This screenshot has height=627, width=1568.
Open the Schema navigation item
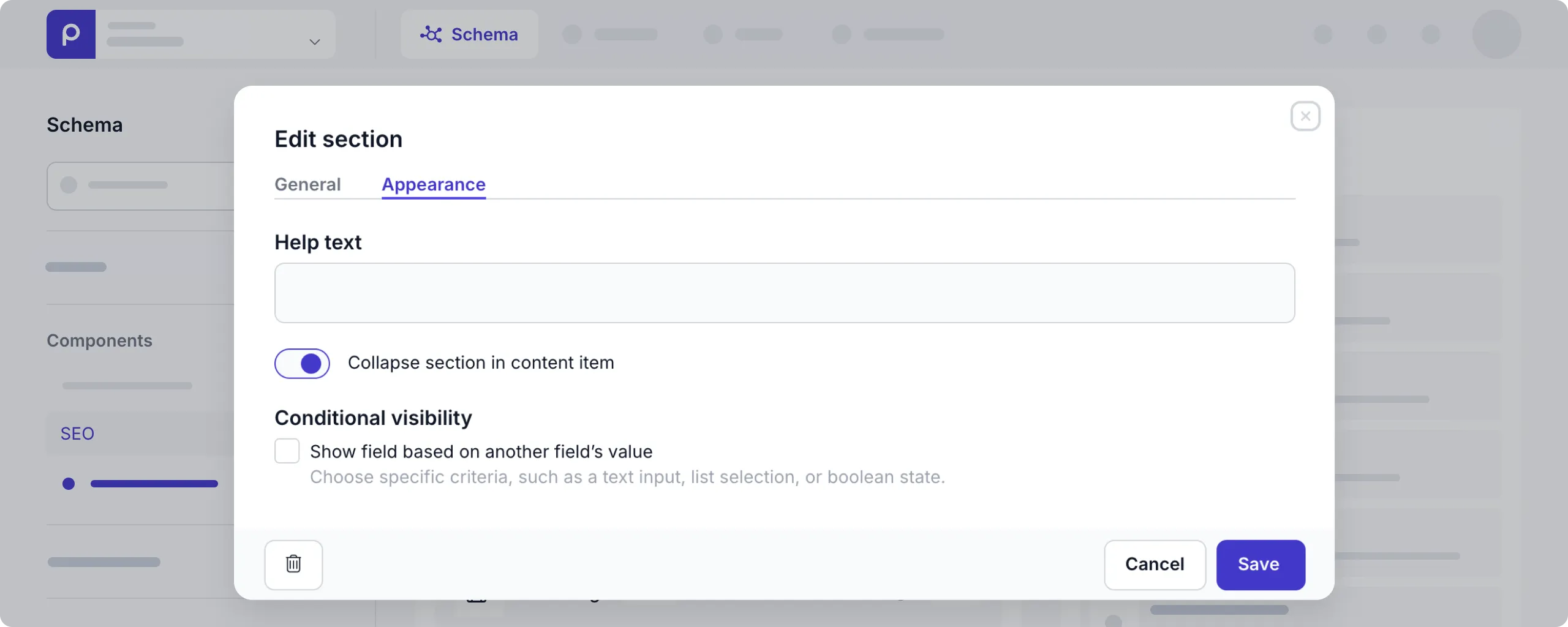469,34
